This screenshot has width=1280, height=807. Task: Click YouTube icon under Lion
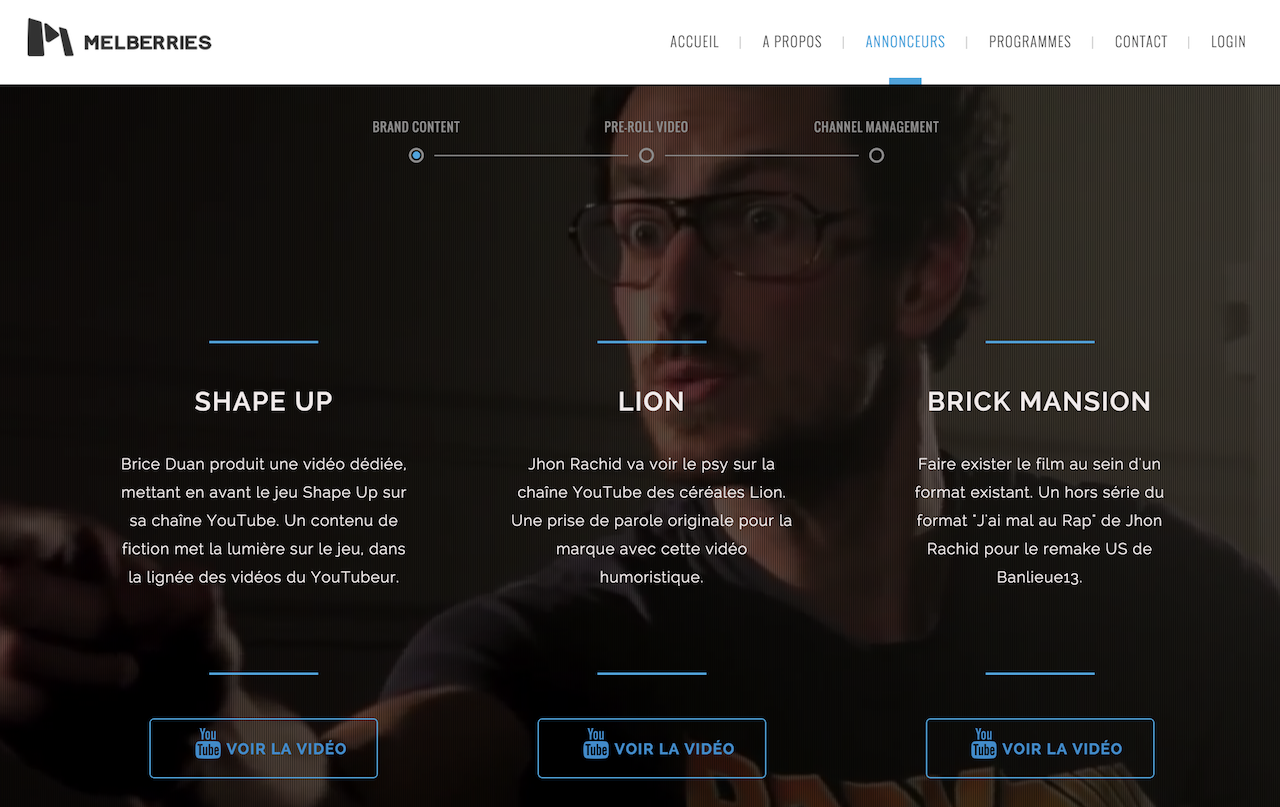(x=596, y=743)
